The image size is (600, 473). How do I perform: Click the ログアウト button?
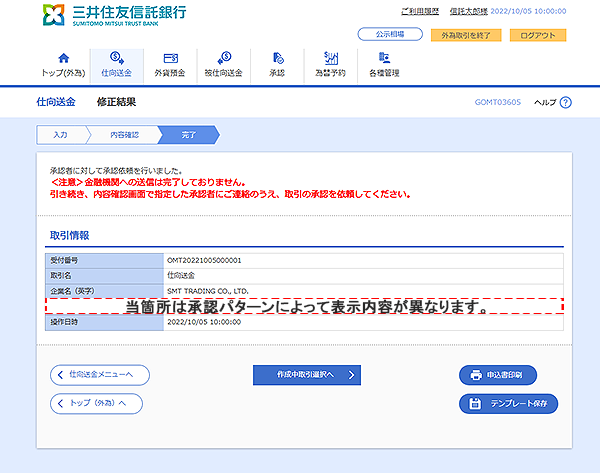pos(538,35)
